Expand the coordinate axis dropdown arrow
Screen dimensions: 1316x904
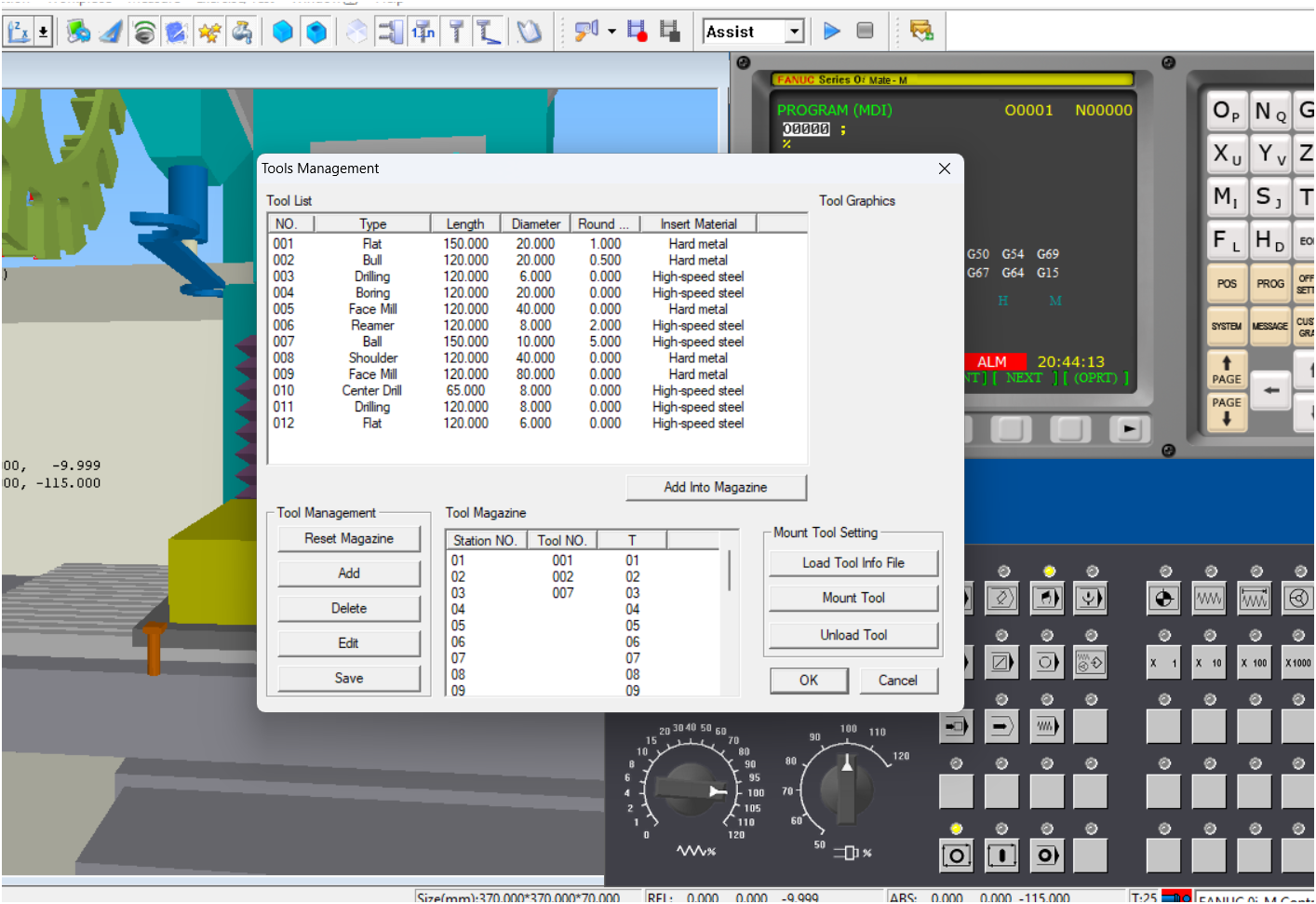[43, 32]
